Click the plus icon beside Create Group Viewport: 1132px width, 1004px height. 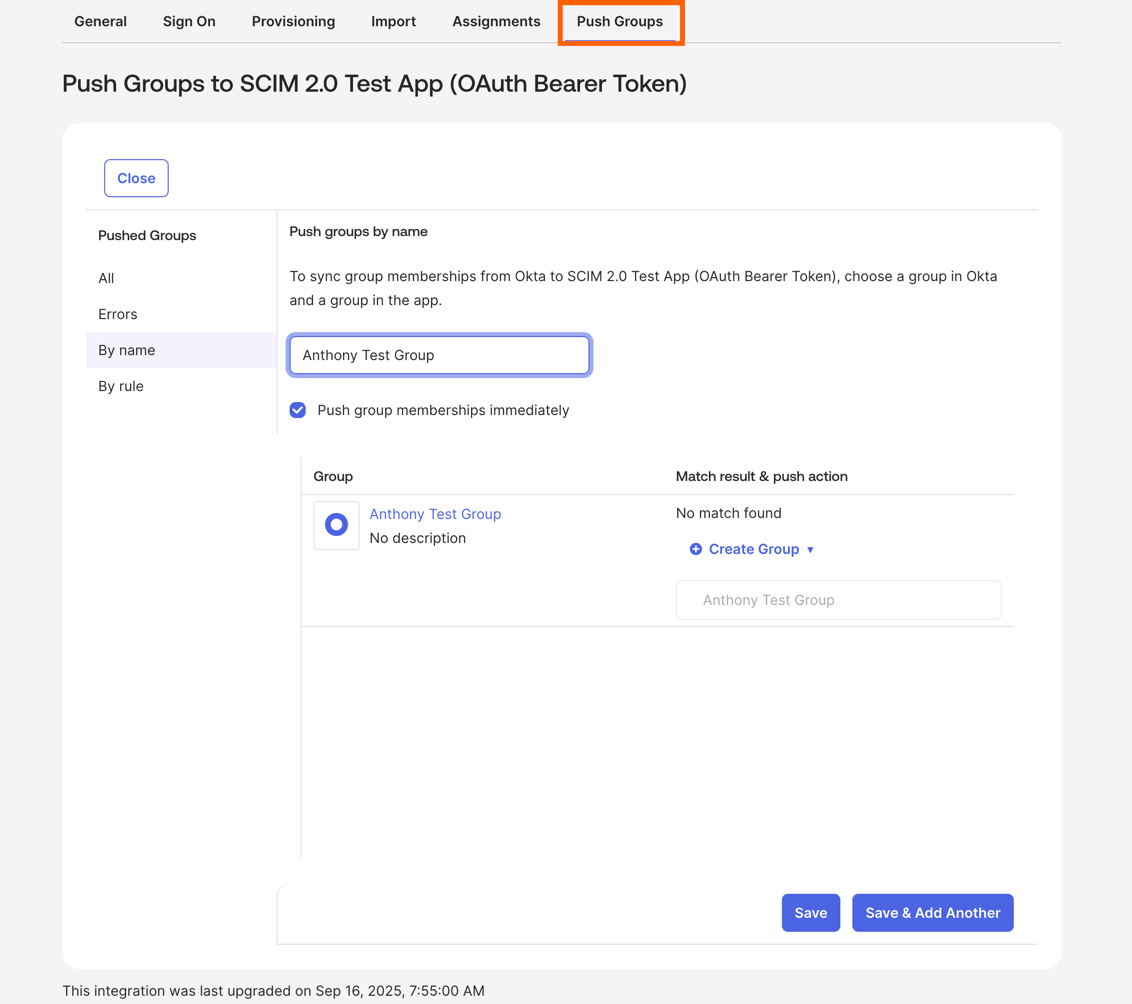click(x=696, y=549)
